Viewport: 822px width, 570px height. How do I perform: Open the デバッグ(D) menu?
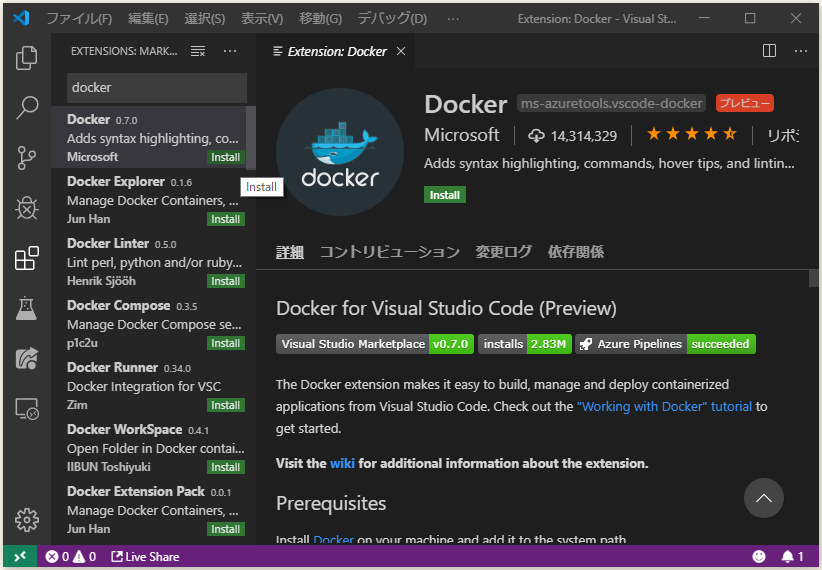[392, 18]
